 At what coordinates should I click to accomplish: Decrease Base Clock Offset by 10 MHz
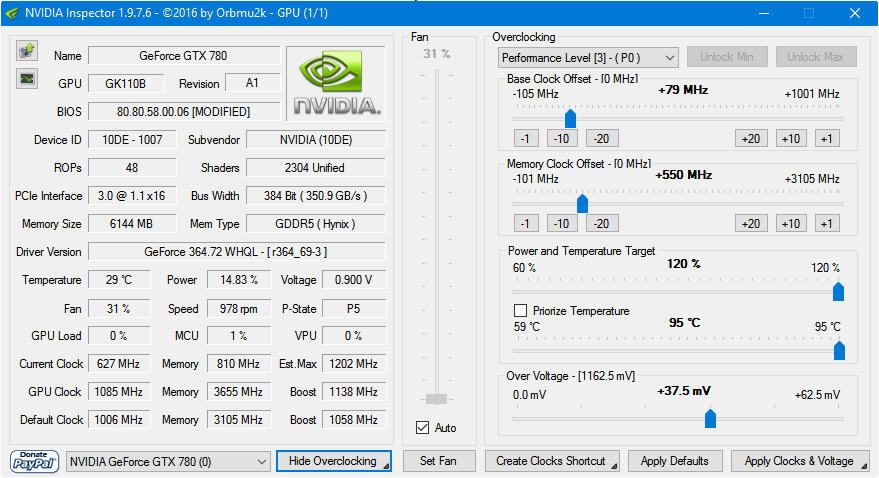pos(562,138)
